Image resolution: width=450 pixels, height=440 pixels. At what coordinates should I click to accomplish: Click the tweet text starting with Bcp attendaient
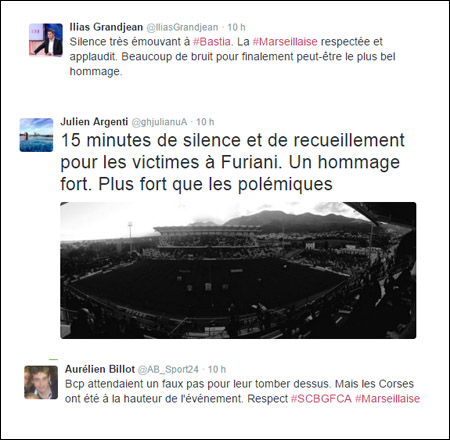242,391
